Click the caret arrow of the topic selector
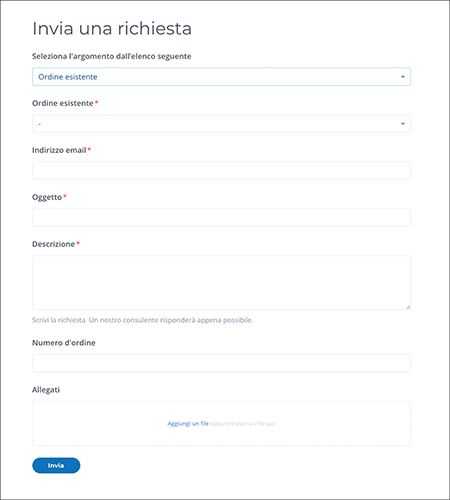 click(403, 77)
